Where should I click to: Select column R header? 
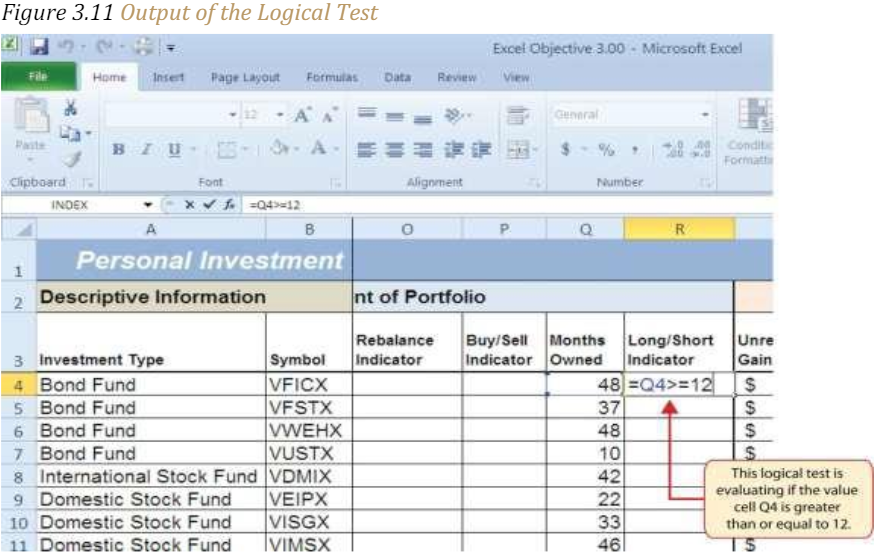(x=679, y=229)
